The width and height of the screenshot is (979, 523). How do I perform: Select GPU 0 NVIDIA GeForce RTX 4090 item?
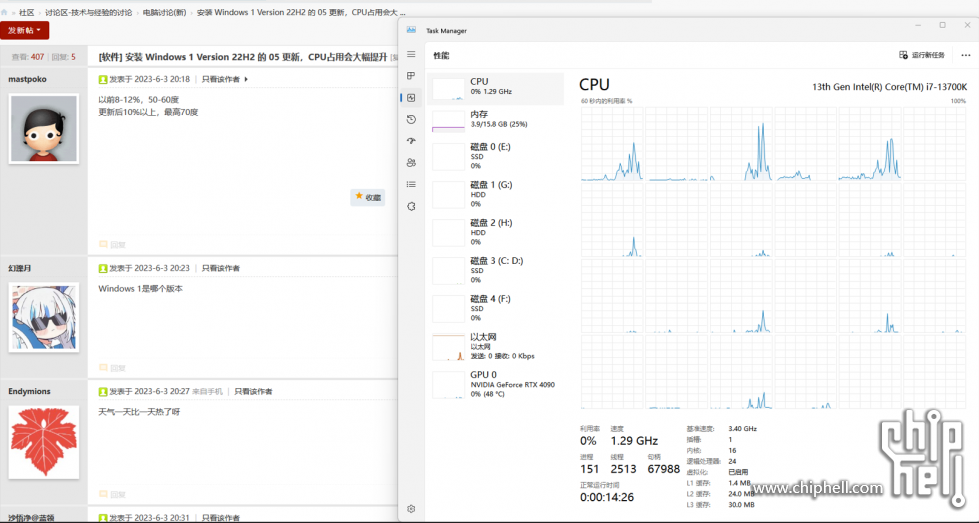[x=496, y=384]
